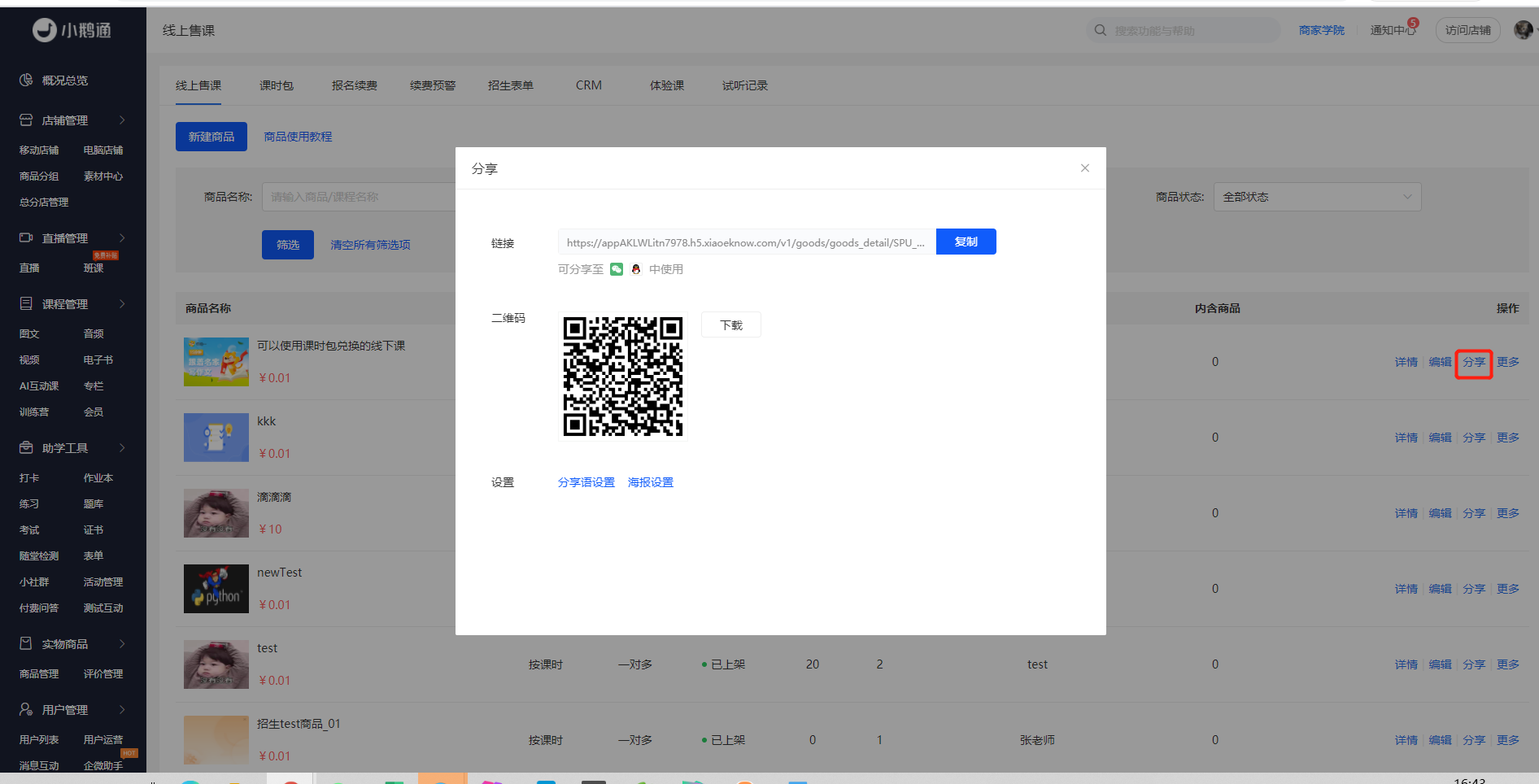The width and height of the screenshot is (1539, 784).
Task: Open the 商品状态 全部状态 dropdown
Action: pos(1317,197)
